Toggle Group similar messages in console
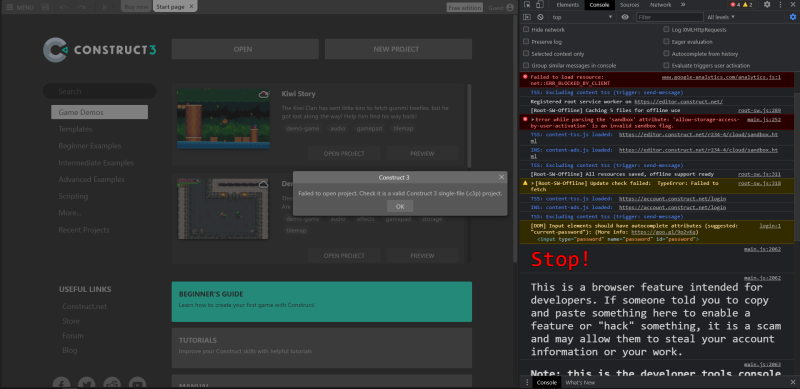800x389 pixels. click(526, 65)
